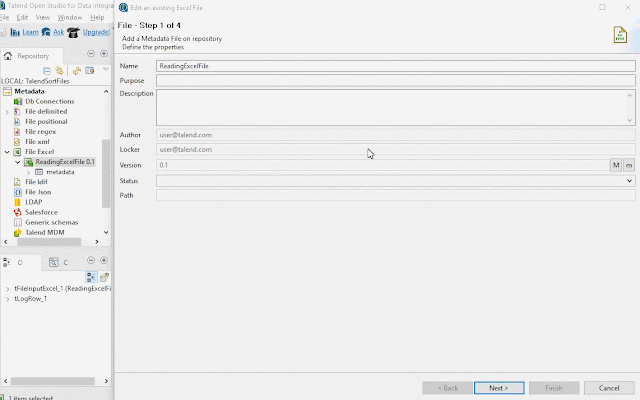
Task: Click the Code Viewer tab icon
Action: [53, 262]
